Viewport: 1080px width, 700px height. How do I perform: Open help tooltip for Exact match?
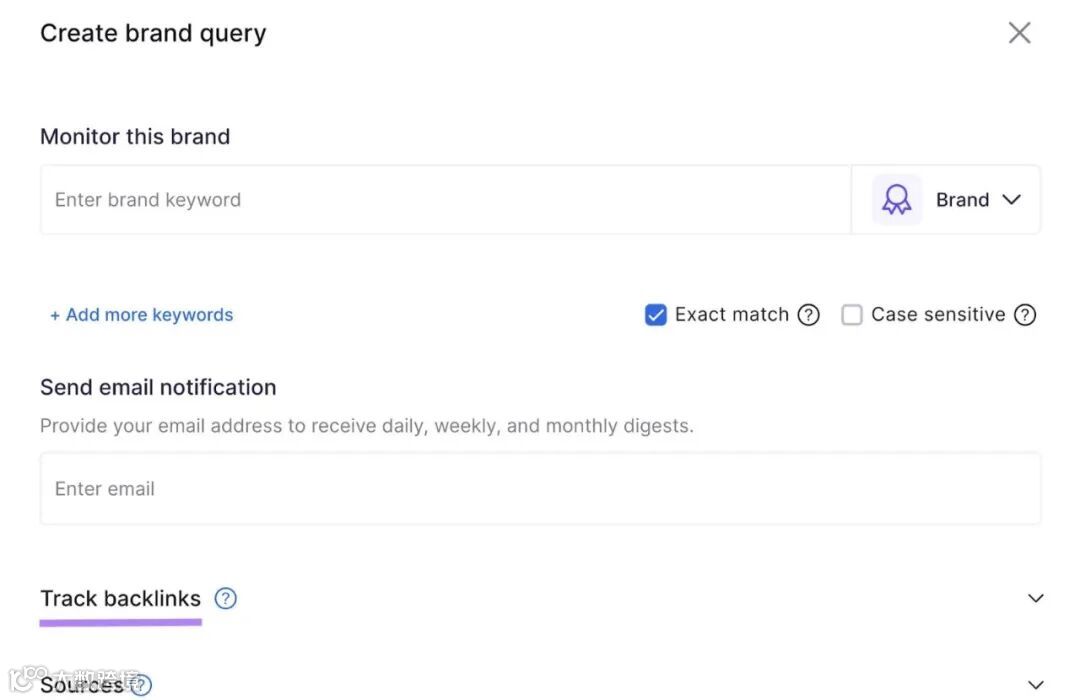click(809, 315)
